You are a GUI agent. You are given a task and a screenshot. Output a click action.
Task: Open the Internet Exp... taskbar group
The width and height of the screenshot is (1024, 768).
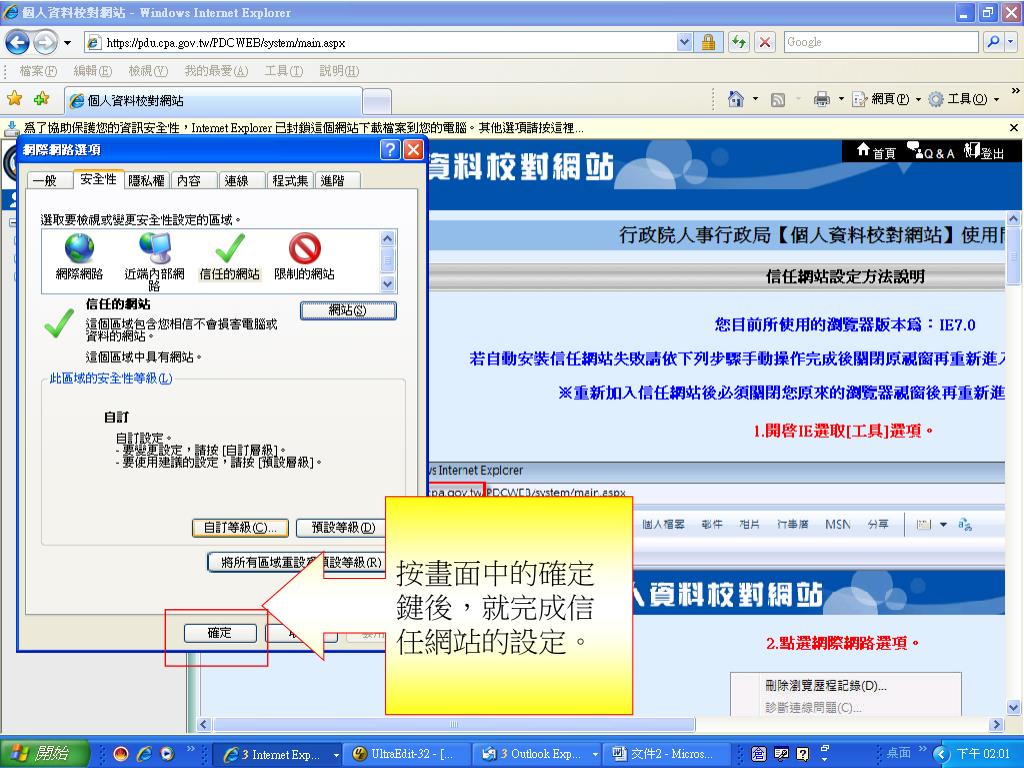[x=278, y=754]
